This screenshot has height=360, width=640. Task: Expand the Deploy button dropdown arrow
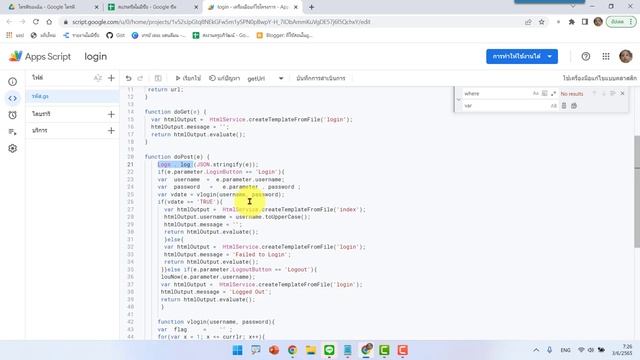tap(550, 56)
